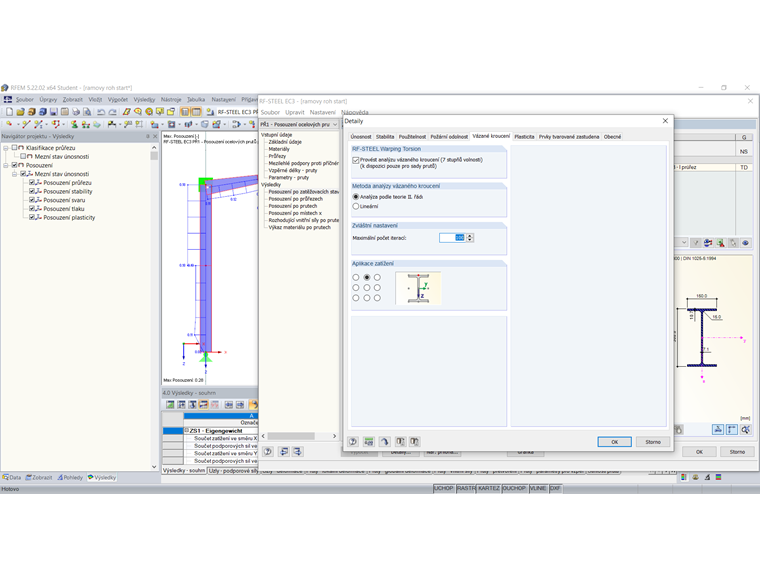
Task: Click the 'RASTR' status bar button
Action: [x=466, y=488]
